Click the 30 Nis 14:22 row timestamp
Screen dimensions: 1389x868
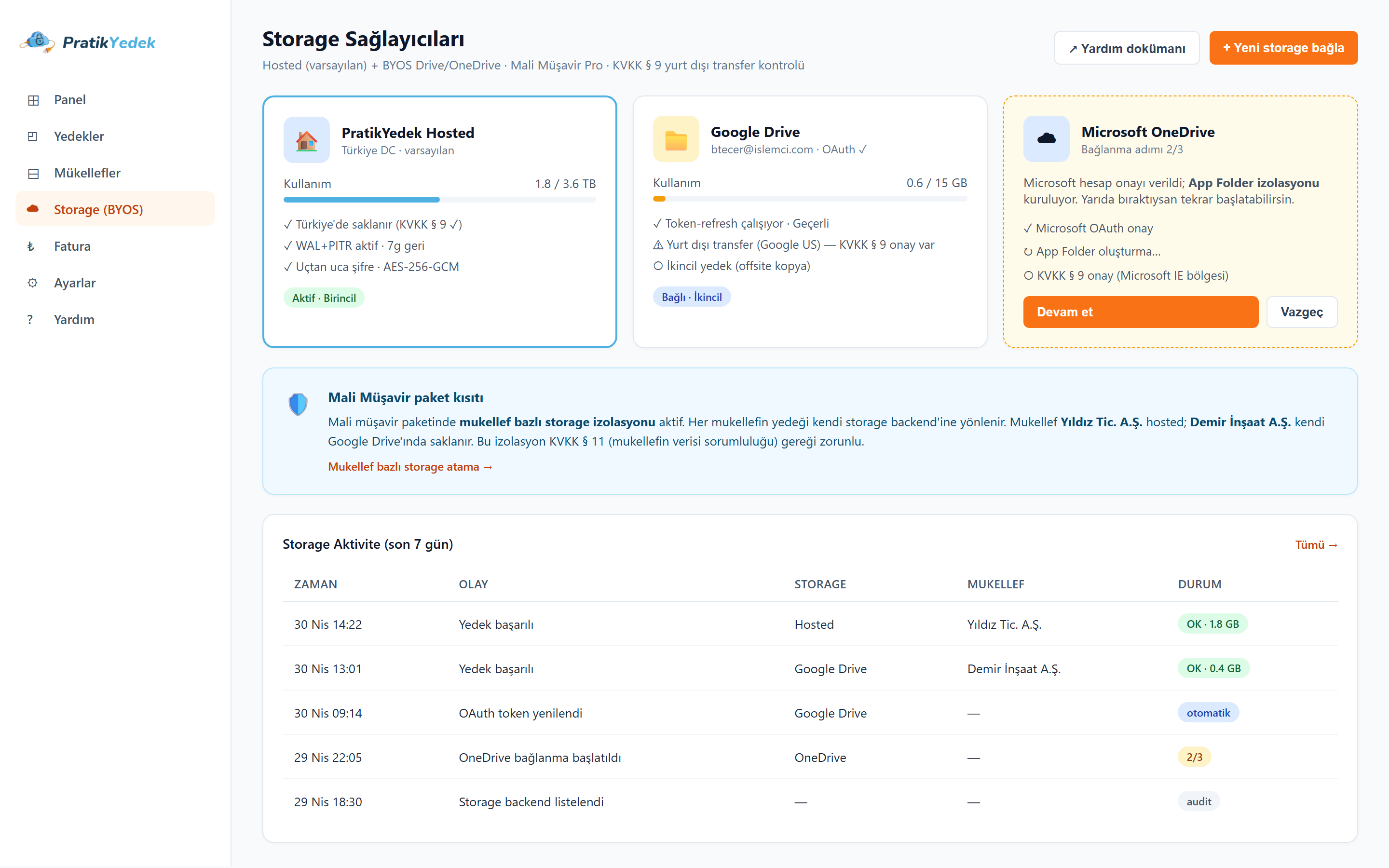click(x=328, y=624)
